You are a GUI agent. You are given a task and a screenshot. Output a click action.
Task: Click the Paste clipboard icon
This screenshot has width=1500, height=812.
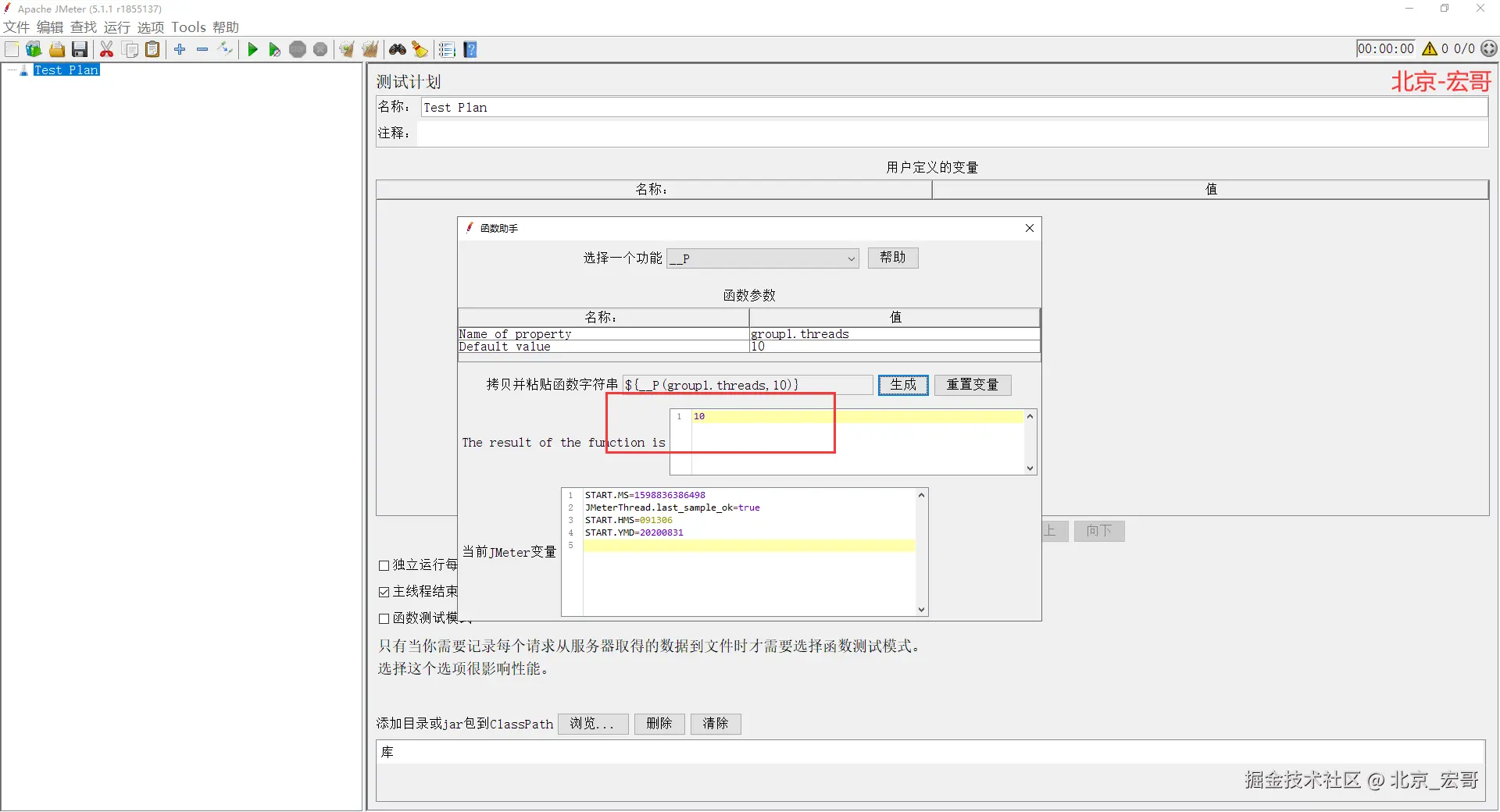[153, 49]
